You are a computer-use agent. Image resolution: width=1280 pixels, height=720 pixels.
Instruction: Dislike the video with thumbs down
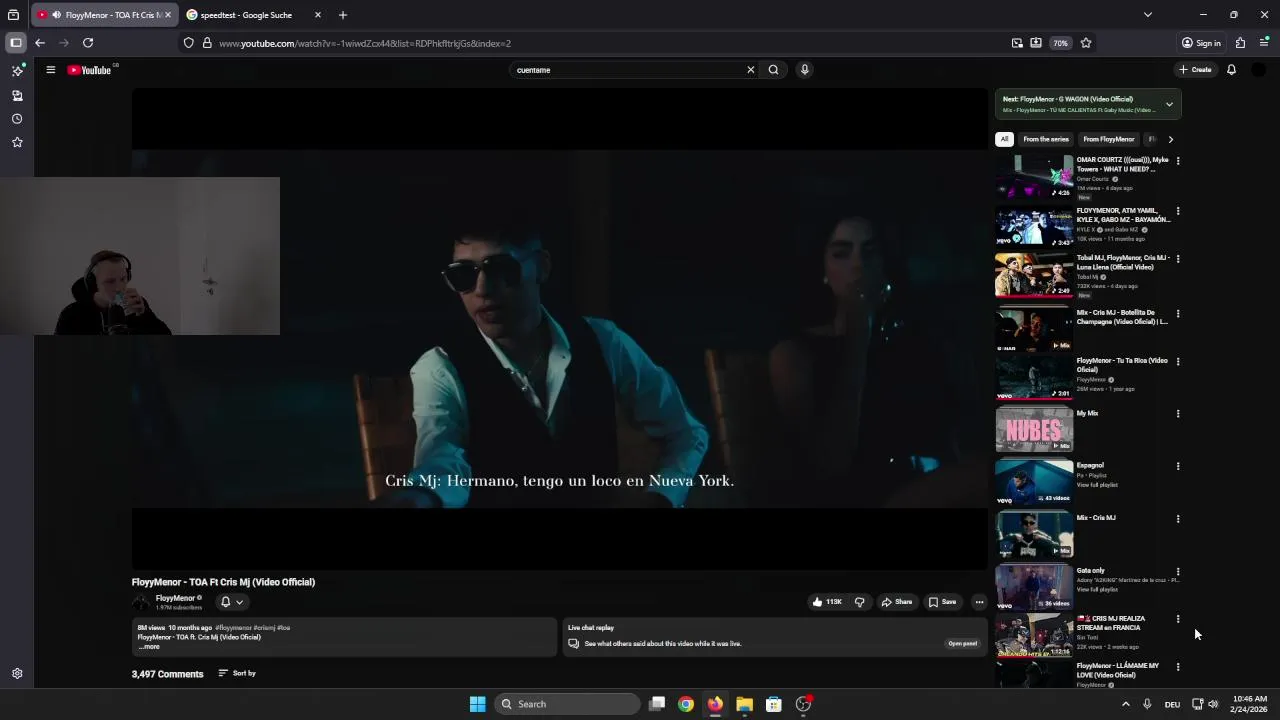point(859,602)
